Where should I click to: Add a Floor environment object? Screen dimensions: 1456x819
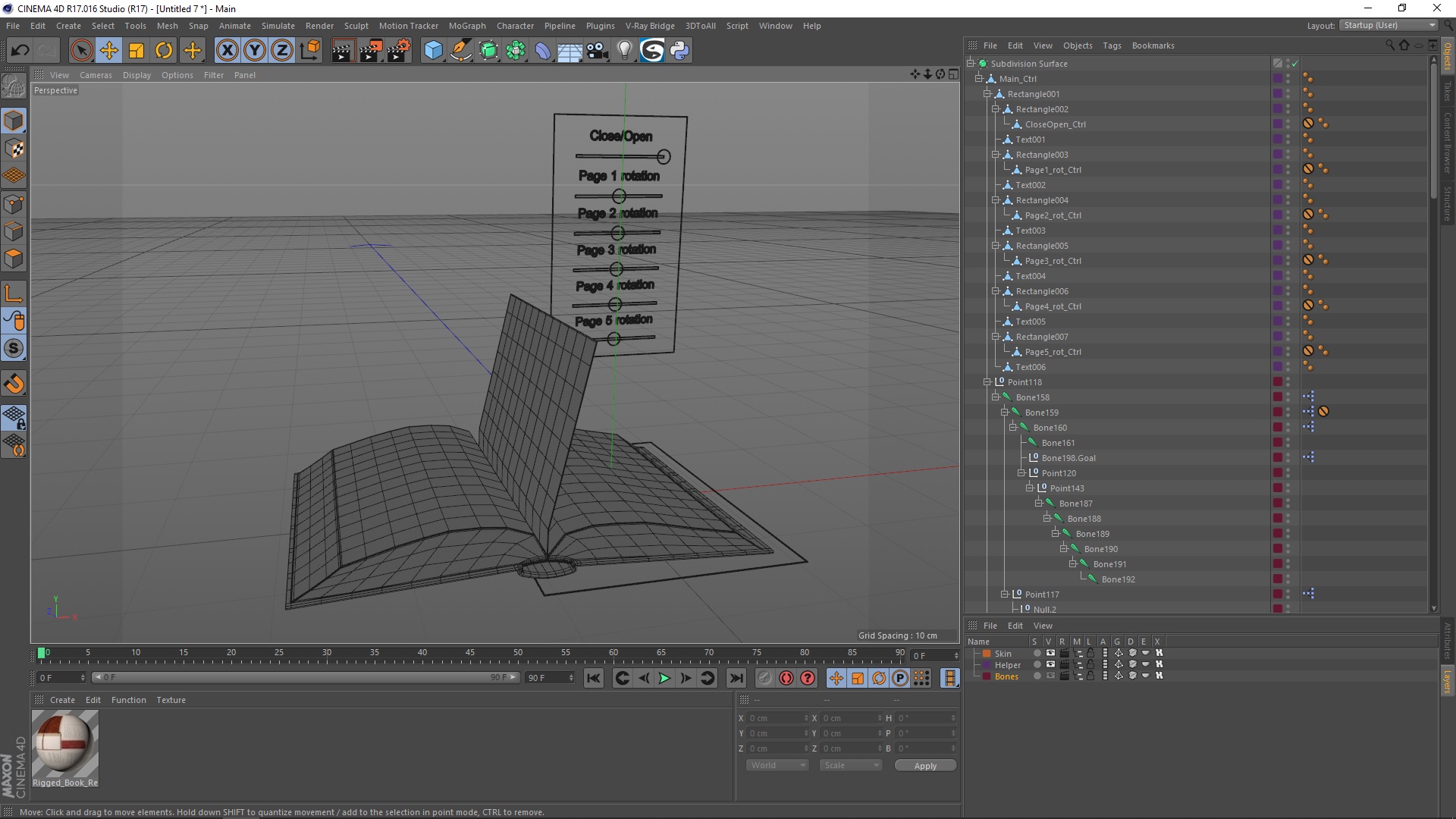click(x=570, y=51)
